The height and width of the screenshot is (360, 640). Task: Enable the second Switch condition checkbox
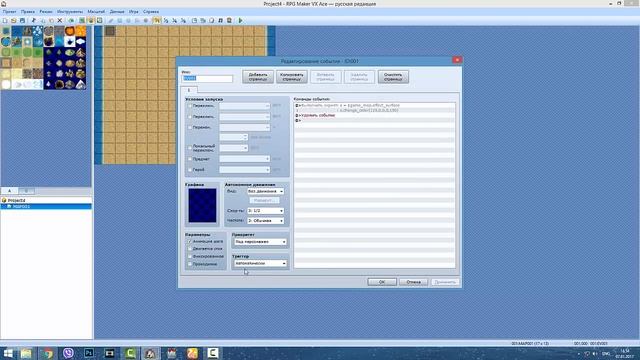coord(190,117)
